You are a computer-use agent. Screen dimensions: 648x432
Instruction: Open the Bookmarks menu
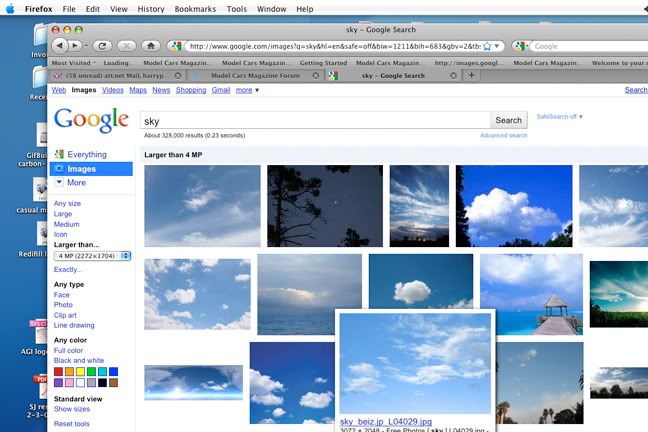195,9
